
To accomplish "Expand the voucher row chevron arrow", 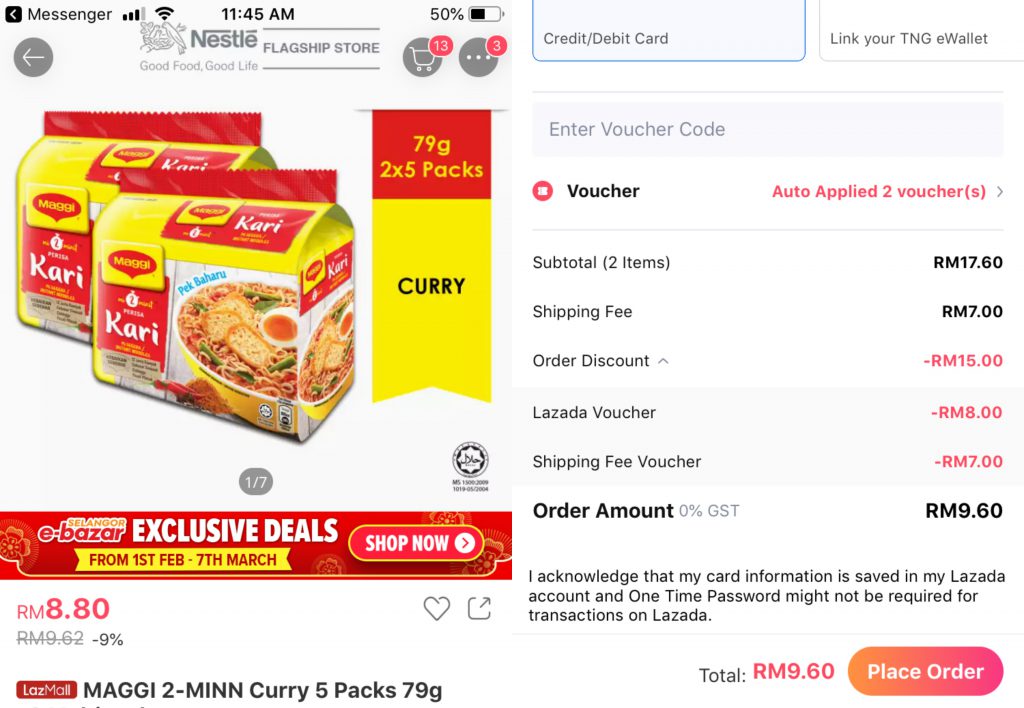I will 999,191.
